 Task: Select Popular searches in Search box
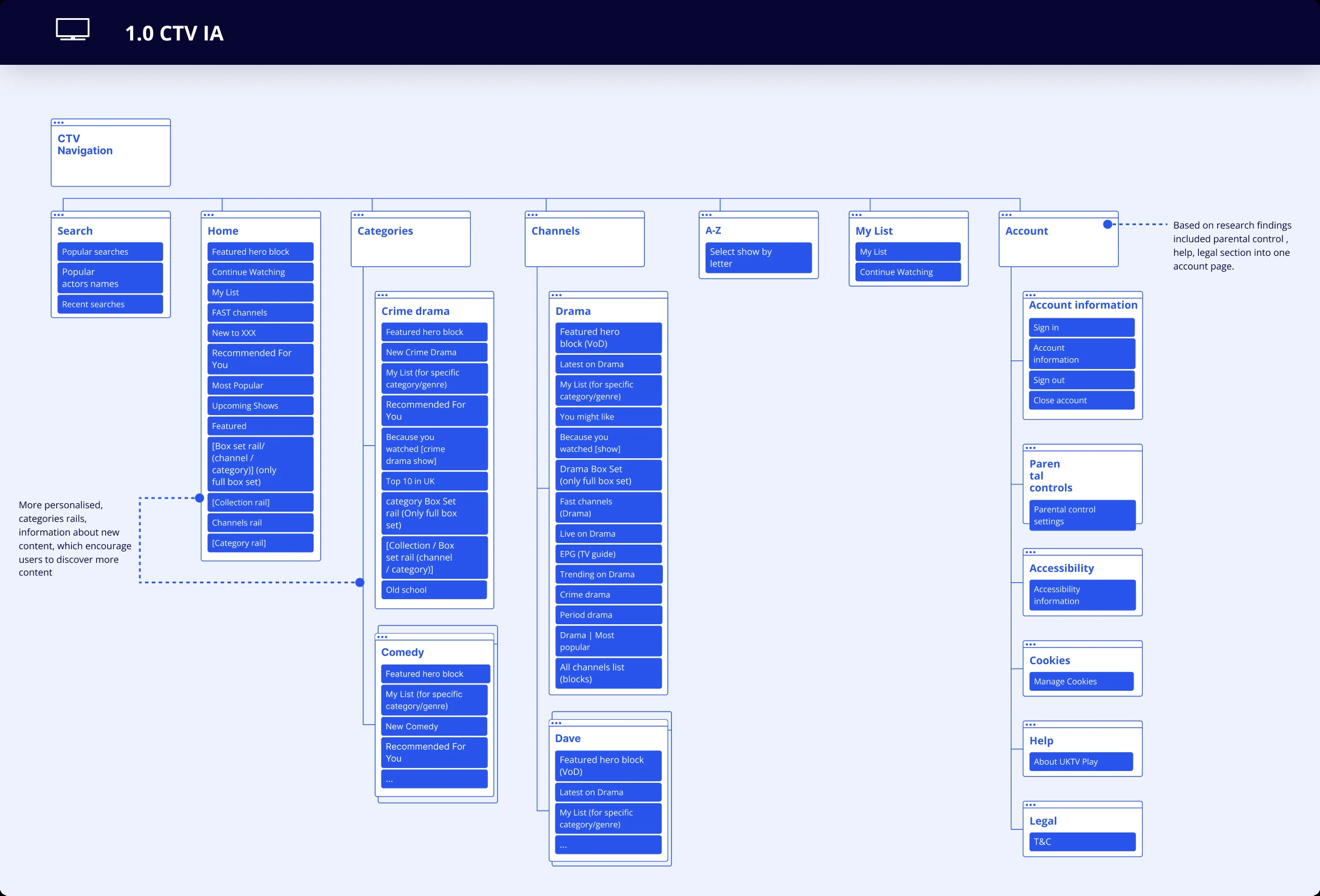(x=110, y=252)
